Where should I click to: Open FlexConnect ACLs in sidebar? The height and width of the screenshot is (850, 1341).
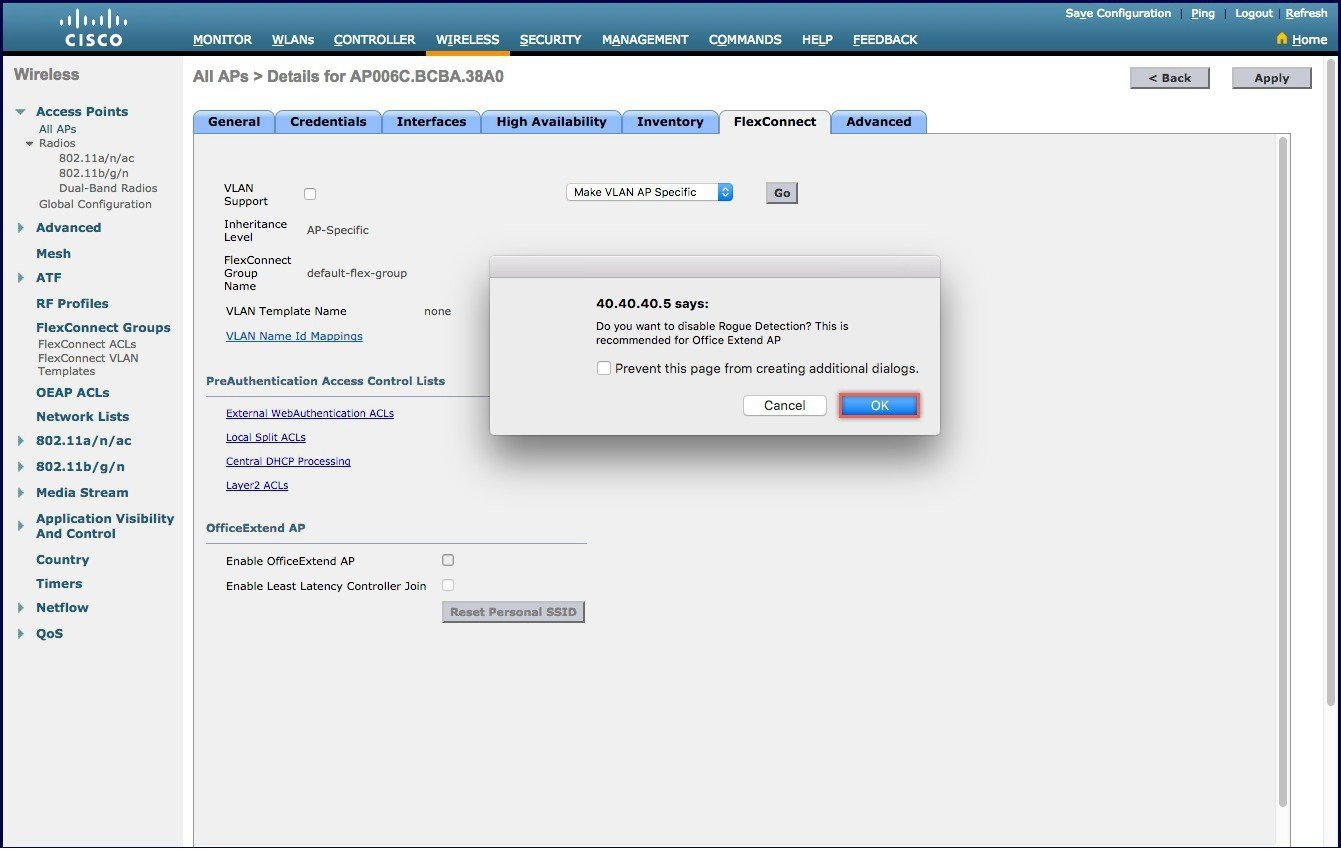pyautogui.click(x=87, y=344)
